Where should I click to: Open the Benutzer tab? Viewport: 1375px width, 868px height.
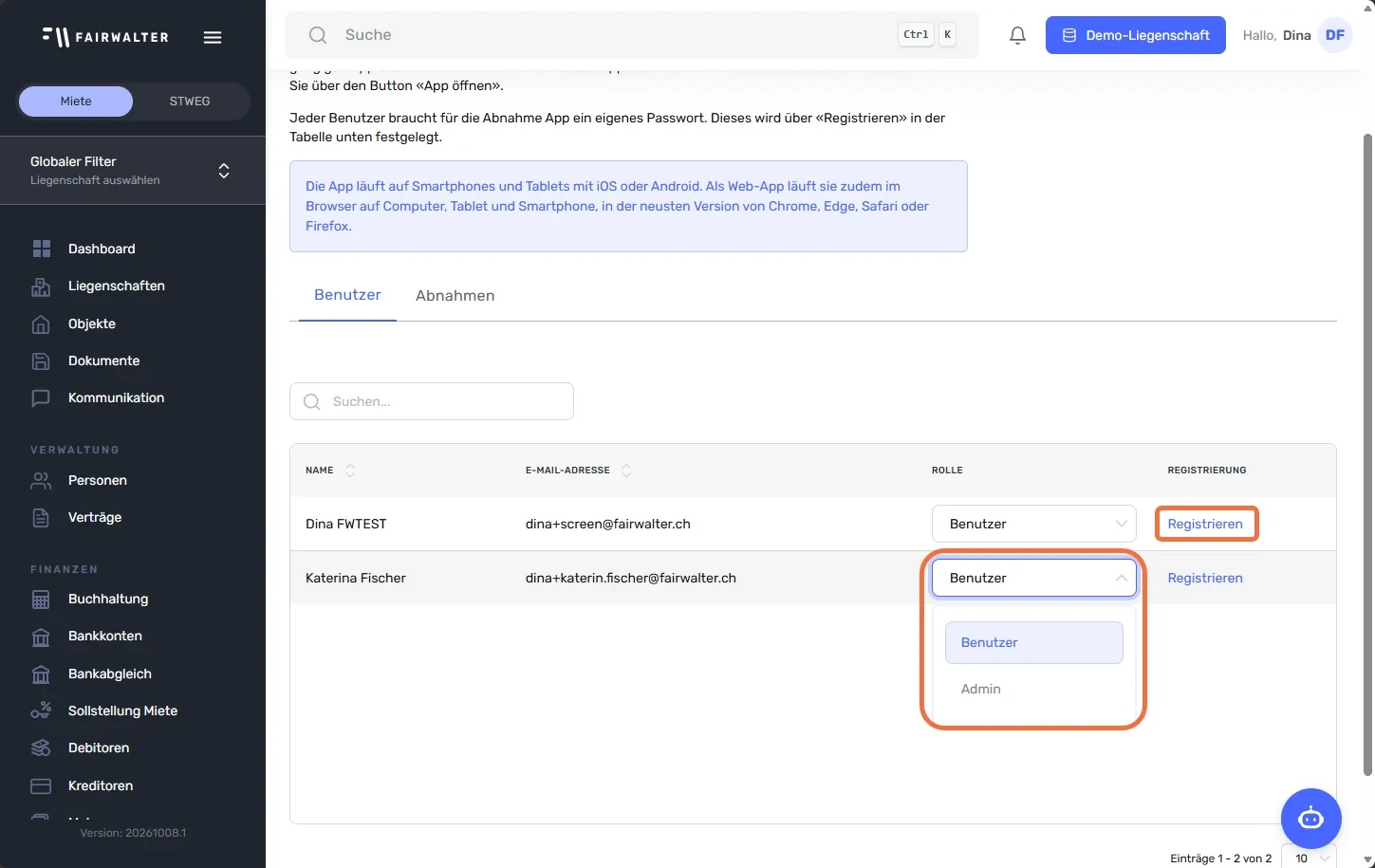[x=347, y=295]
